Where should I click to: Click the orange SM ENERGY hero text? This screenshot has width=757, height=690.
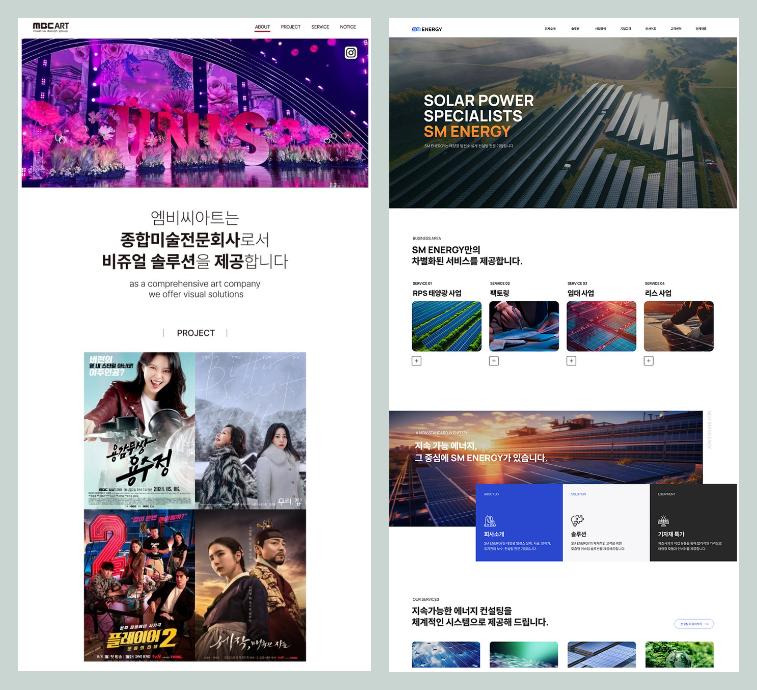(467, 131)
